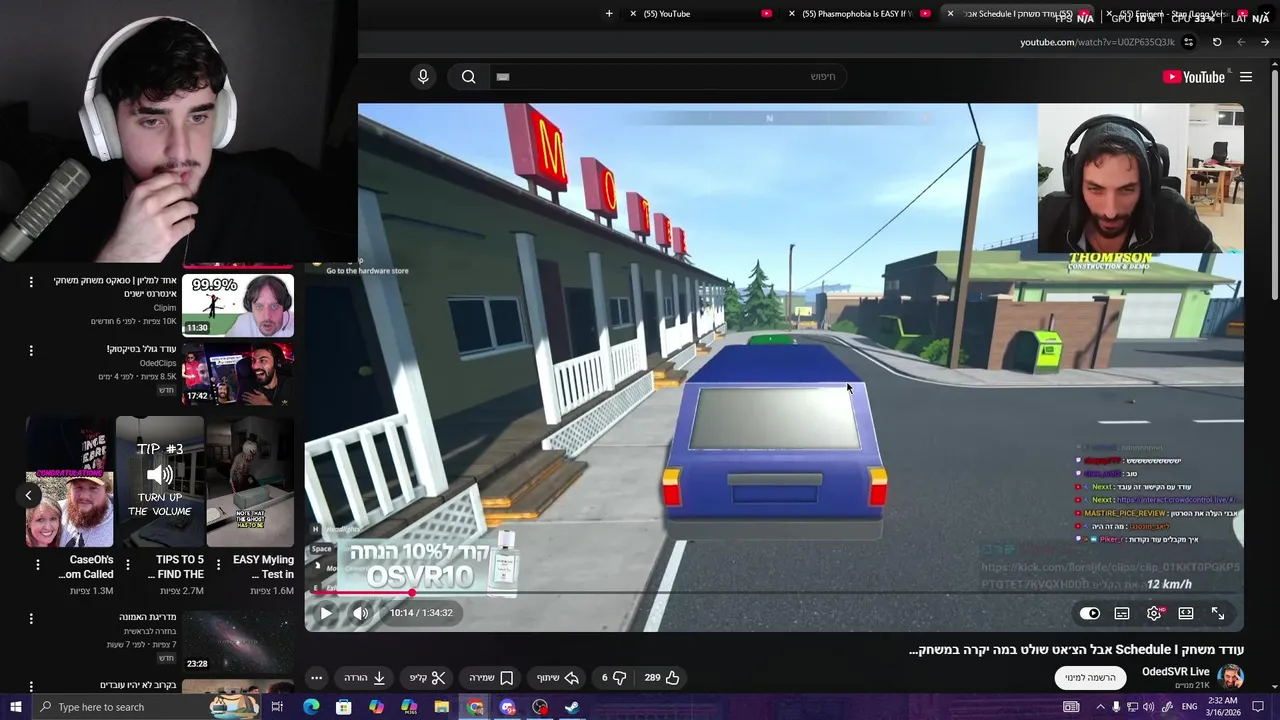Open the 'TIP #3 Turn Up The Volume' short
The height and width of the screenshot is (720, 1280).
(159, 482)
